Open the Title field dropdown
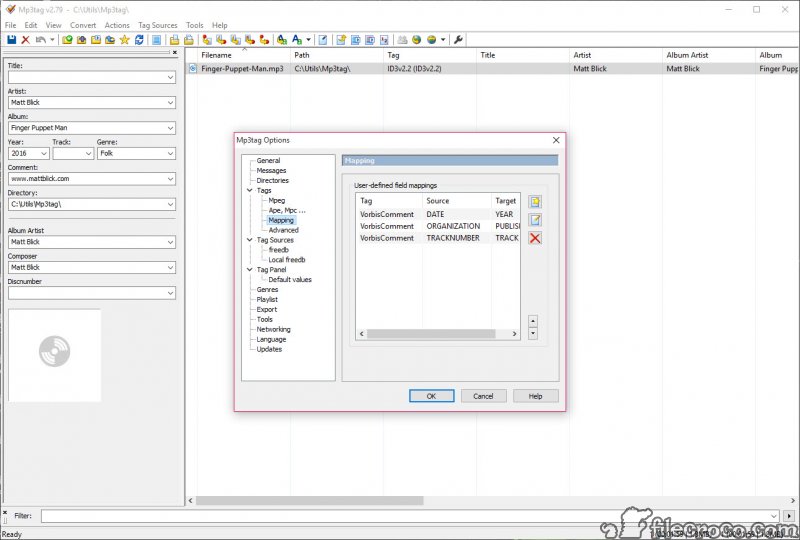This screenshot has height=540, width=800. click(x=170, y=77)
